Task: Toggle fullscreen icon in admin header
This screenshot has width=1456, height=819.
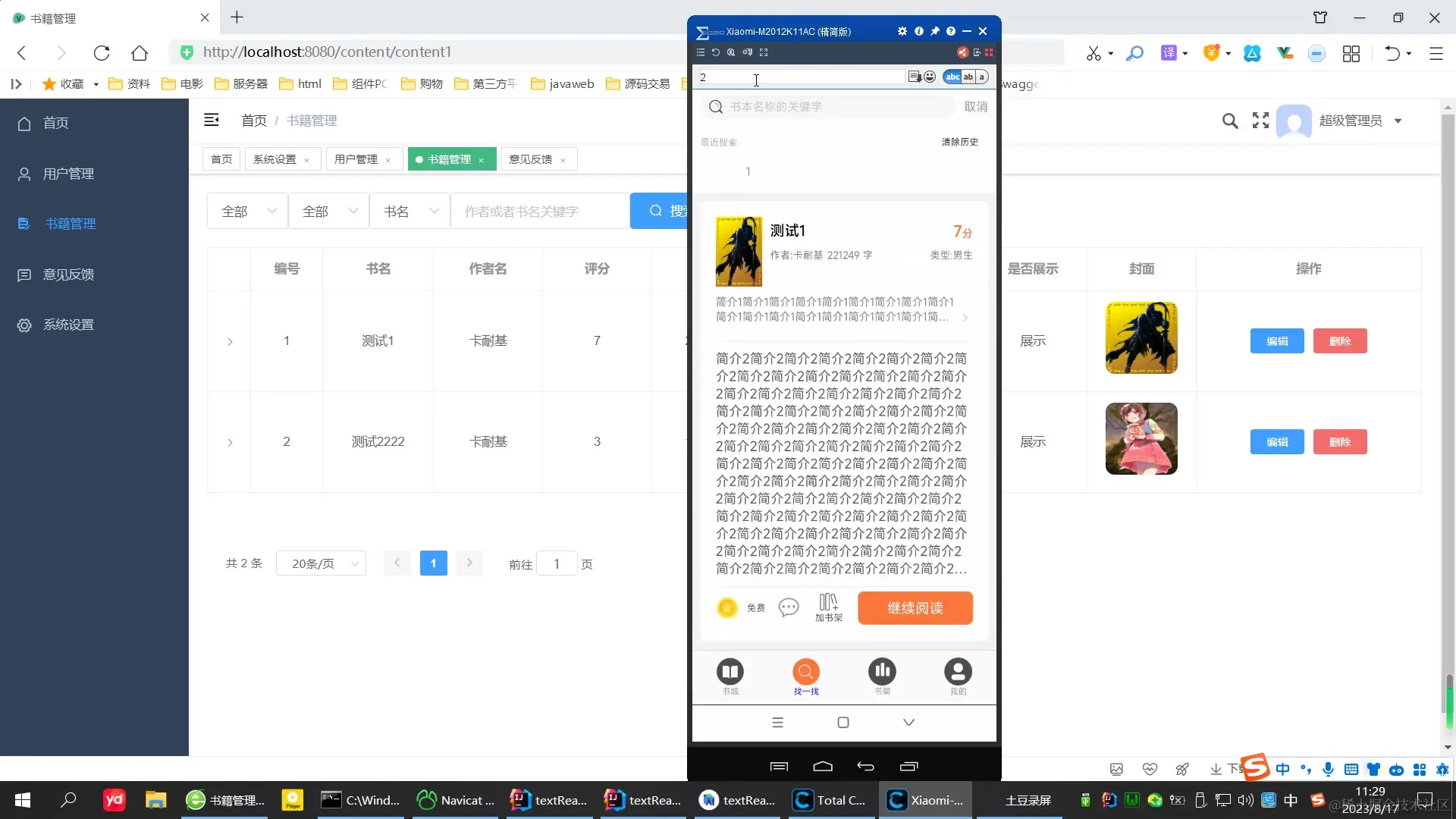Action: (1260, 121)
